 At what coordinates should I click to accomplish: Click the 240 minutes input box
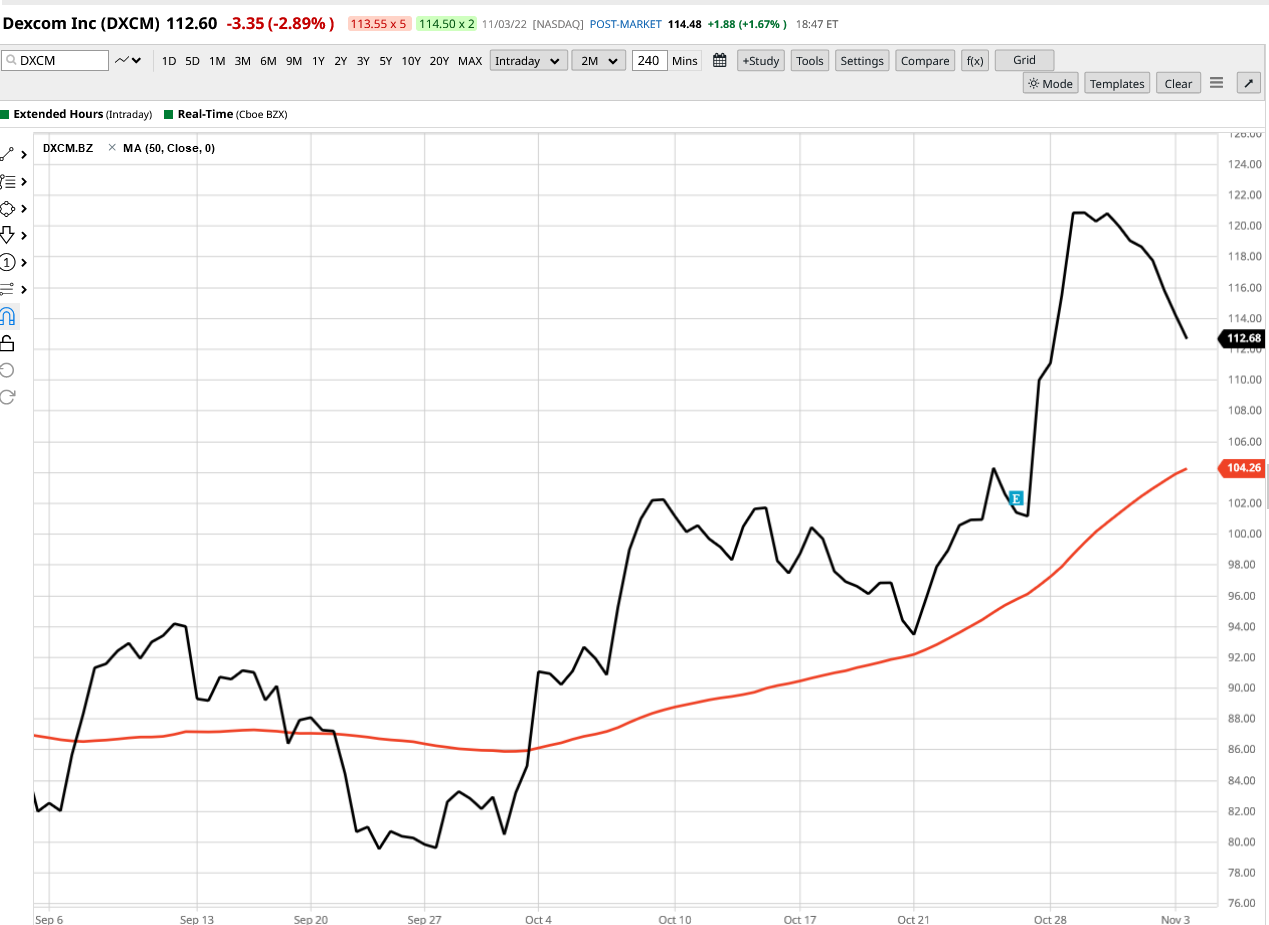click(648, 61)
